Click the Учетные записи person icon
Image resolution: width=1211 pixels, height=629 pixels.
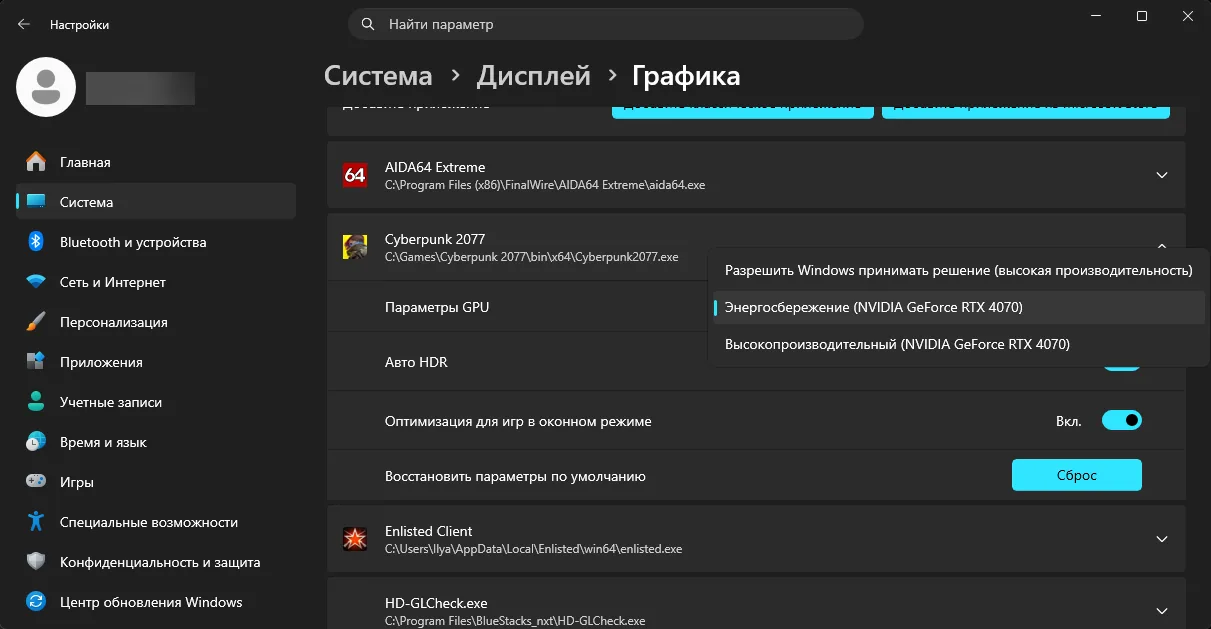[x=36, y=402]
